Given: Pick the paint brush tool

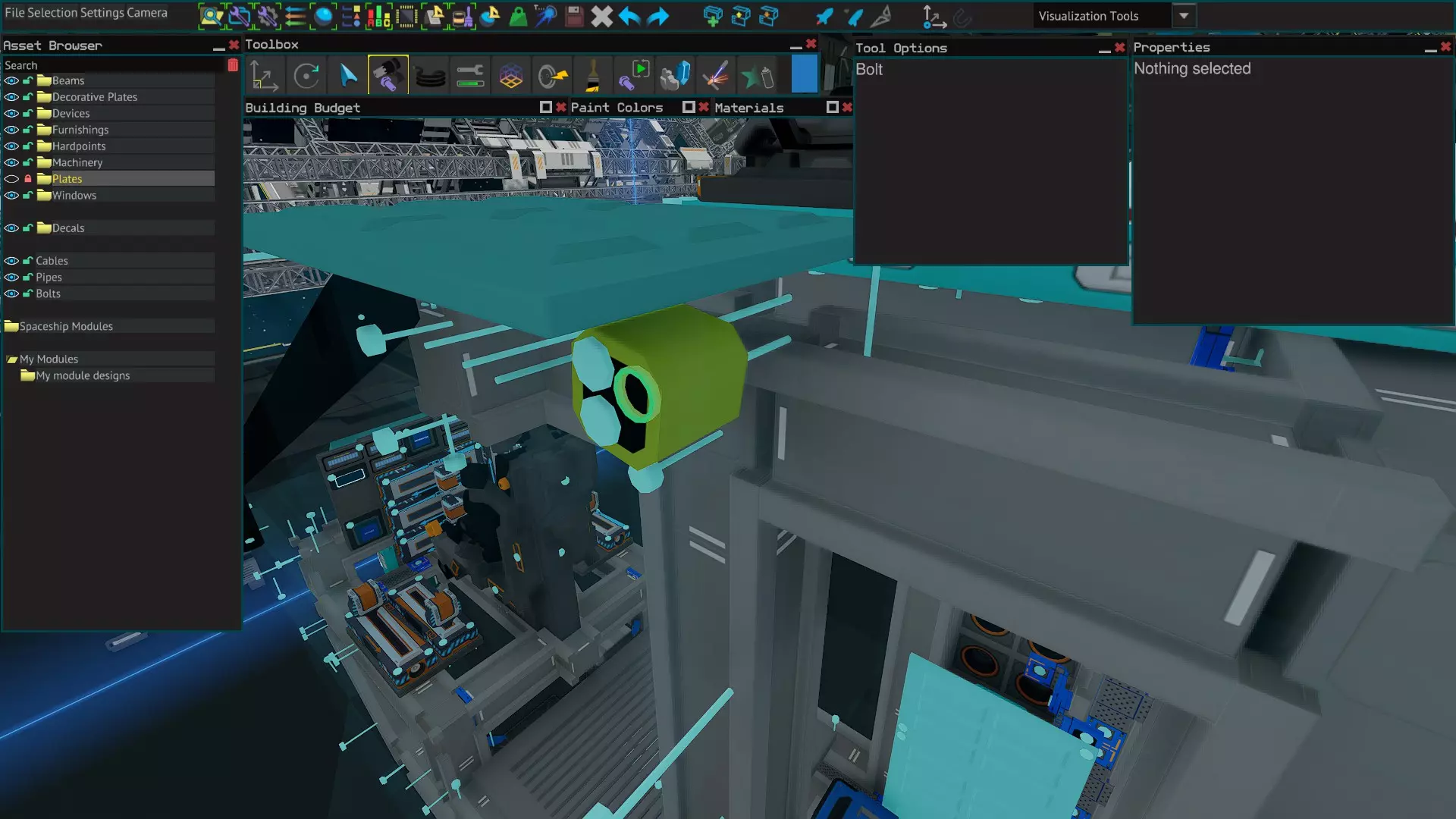Looking at the screenshot, I should [x=593, y=76].
